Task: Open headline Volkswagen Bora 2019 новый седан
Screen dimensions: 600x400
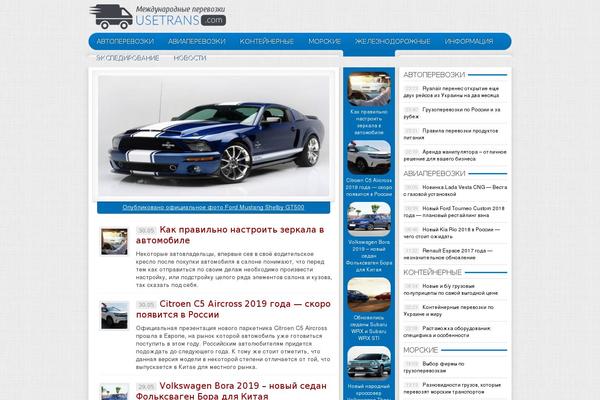Action: [231, 390]
